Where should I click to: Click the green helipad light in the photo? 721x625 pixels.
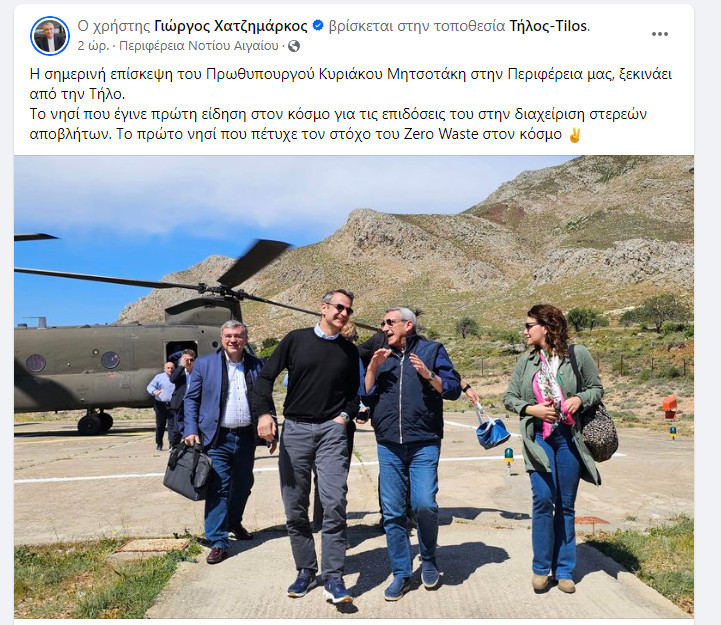click(509, 456)
